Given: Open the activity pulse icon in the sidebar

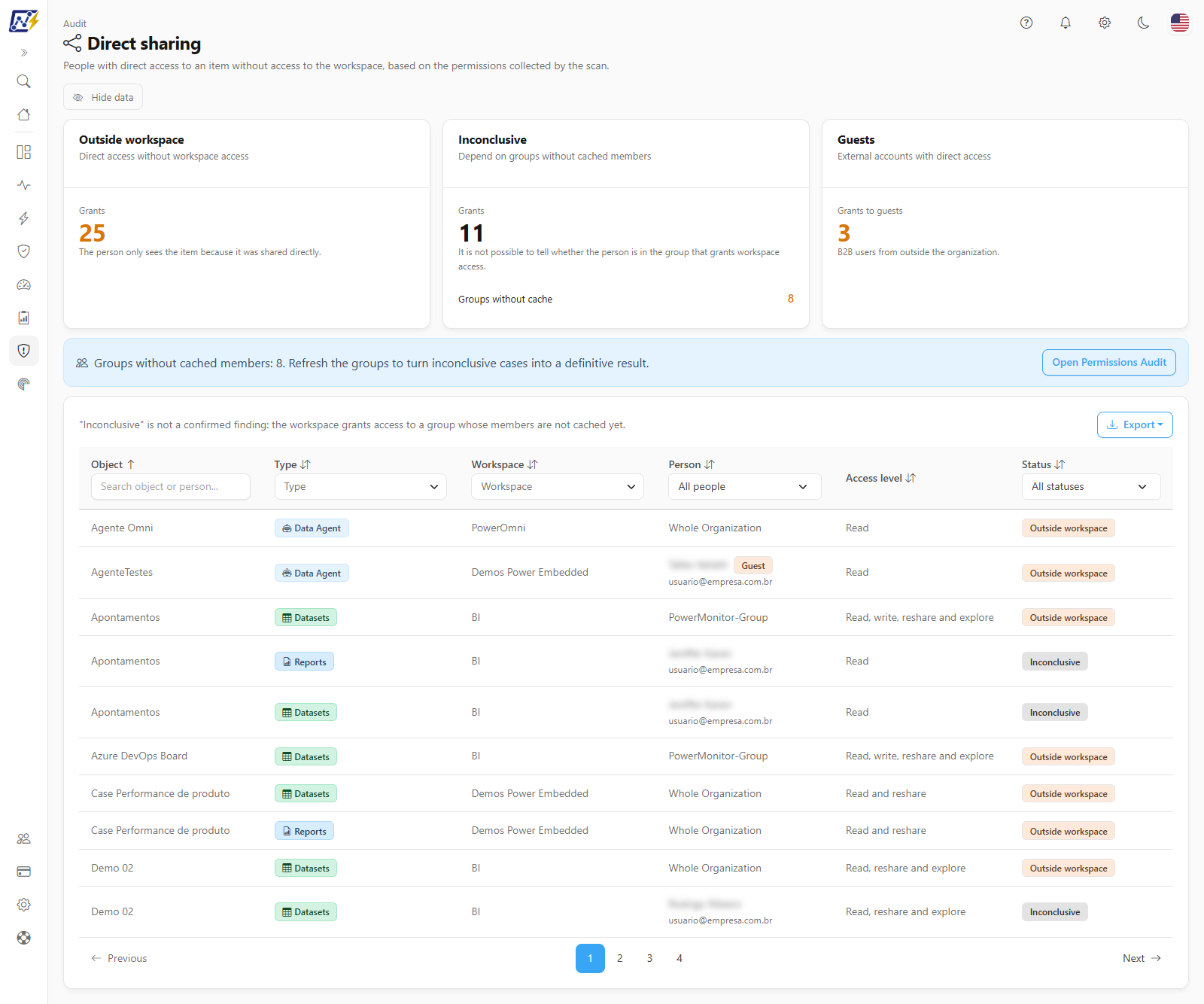Looking at the screenshot, I should (24, 185).
